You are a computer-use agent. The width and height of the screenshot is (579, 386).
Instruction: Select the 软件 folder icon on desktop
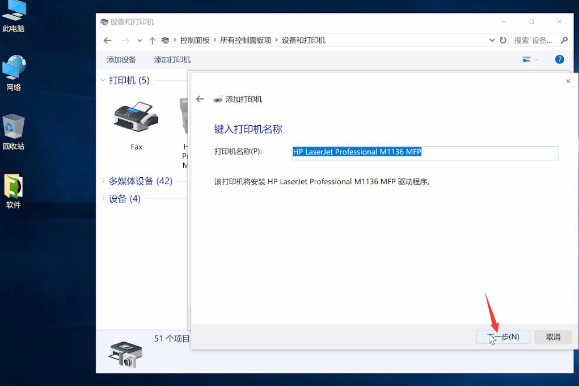pos(14,191)
